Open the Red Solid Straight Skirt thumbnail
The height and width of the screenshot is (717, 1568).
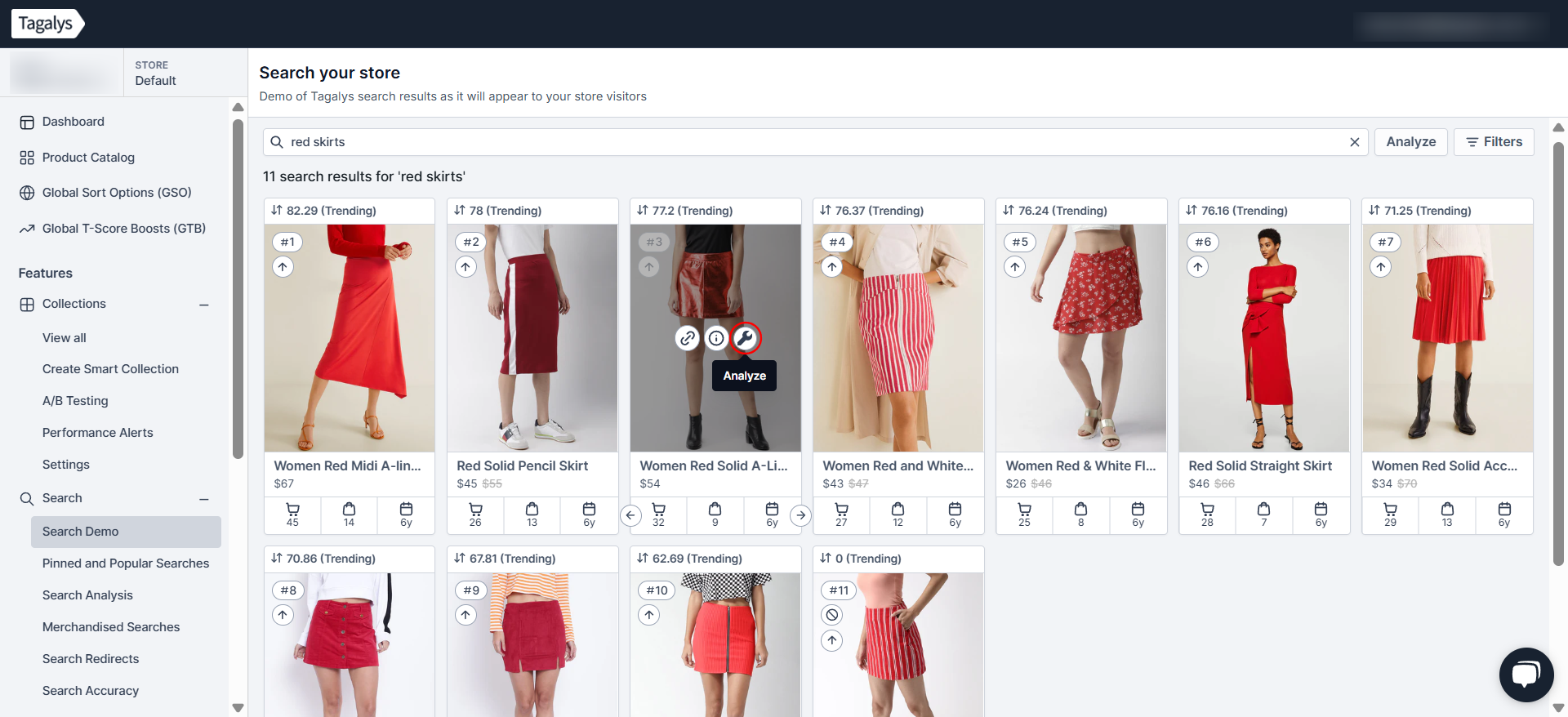[1264, 338]
